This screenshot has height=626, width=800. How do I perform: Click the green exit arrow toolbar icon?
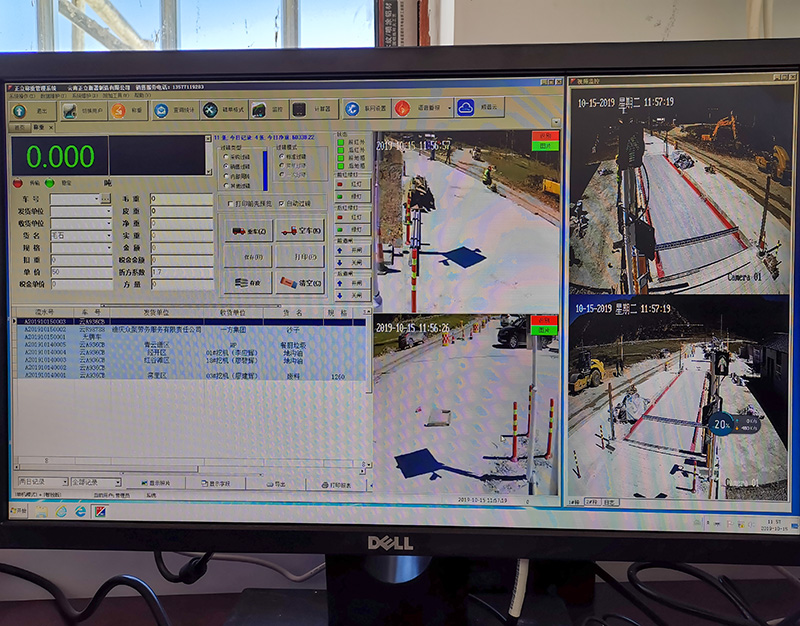20,111
